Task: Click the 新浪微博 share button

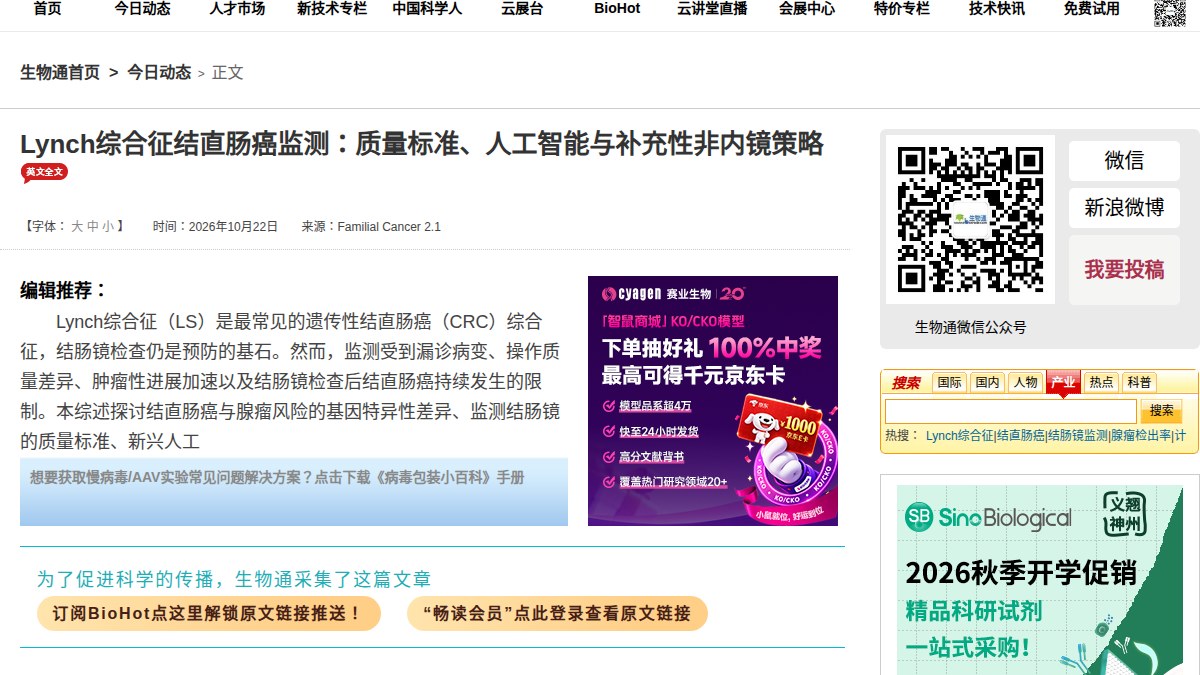Action: pyautogui.click(x=1124, y=208)
